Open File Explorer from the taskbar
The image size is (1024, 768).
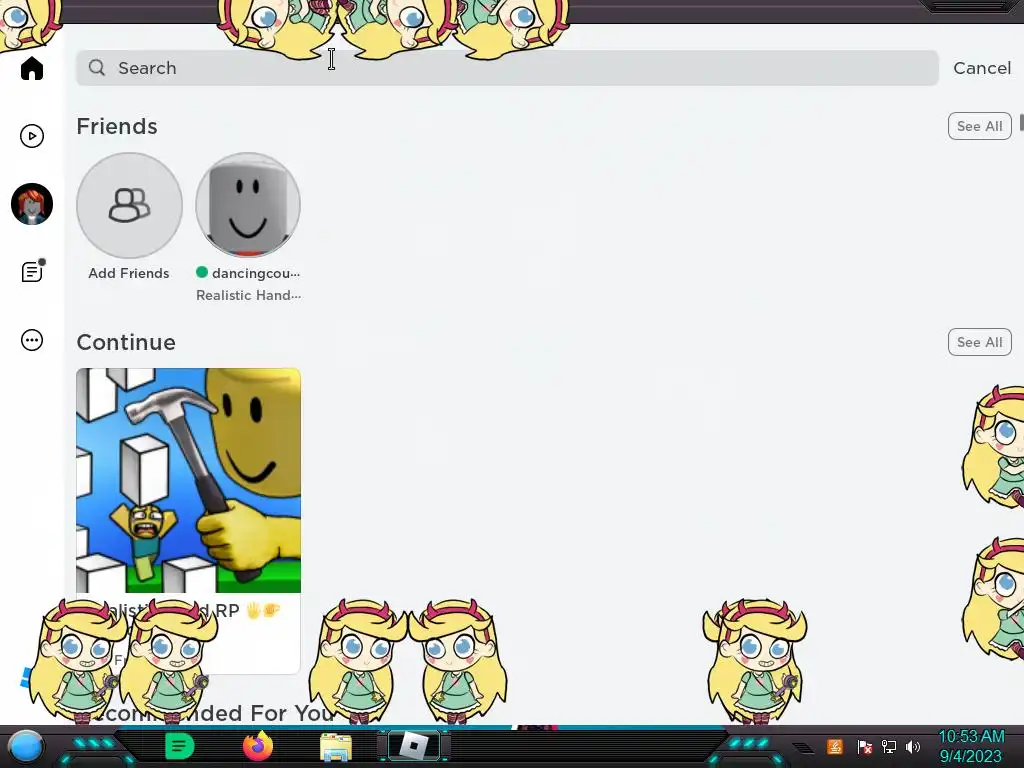(x=336, y=747)
